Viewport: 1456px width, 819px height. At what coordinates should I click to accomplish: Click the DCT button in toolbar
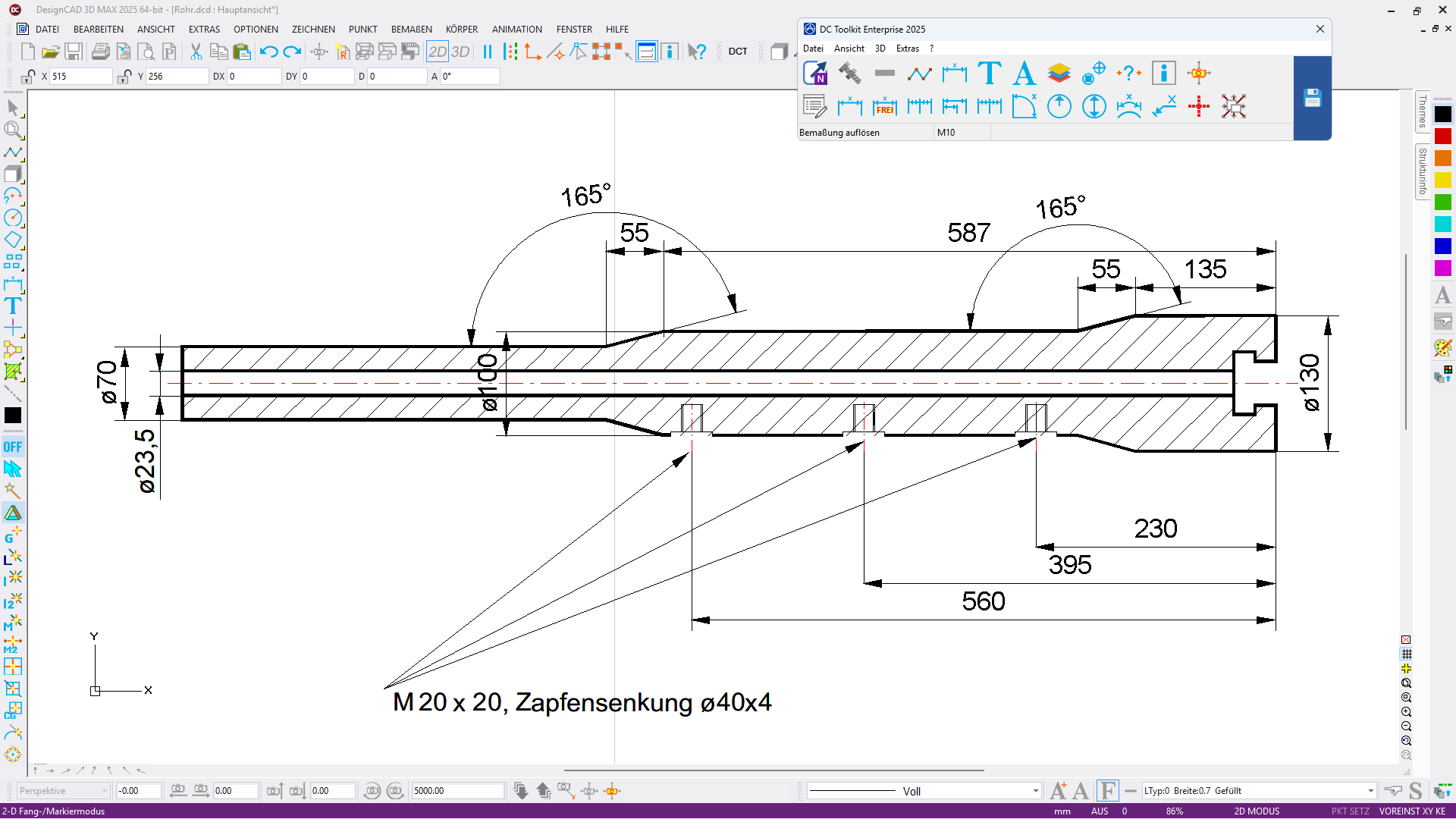coord(737,52)
